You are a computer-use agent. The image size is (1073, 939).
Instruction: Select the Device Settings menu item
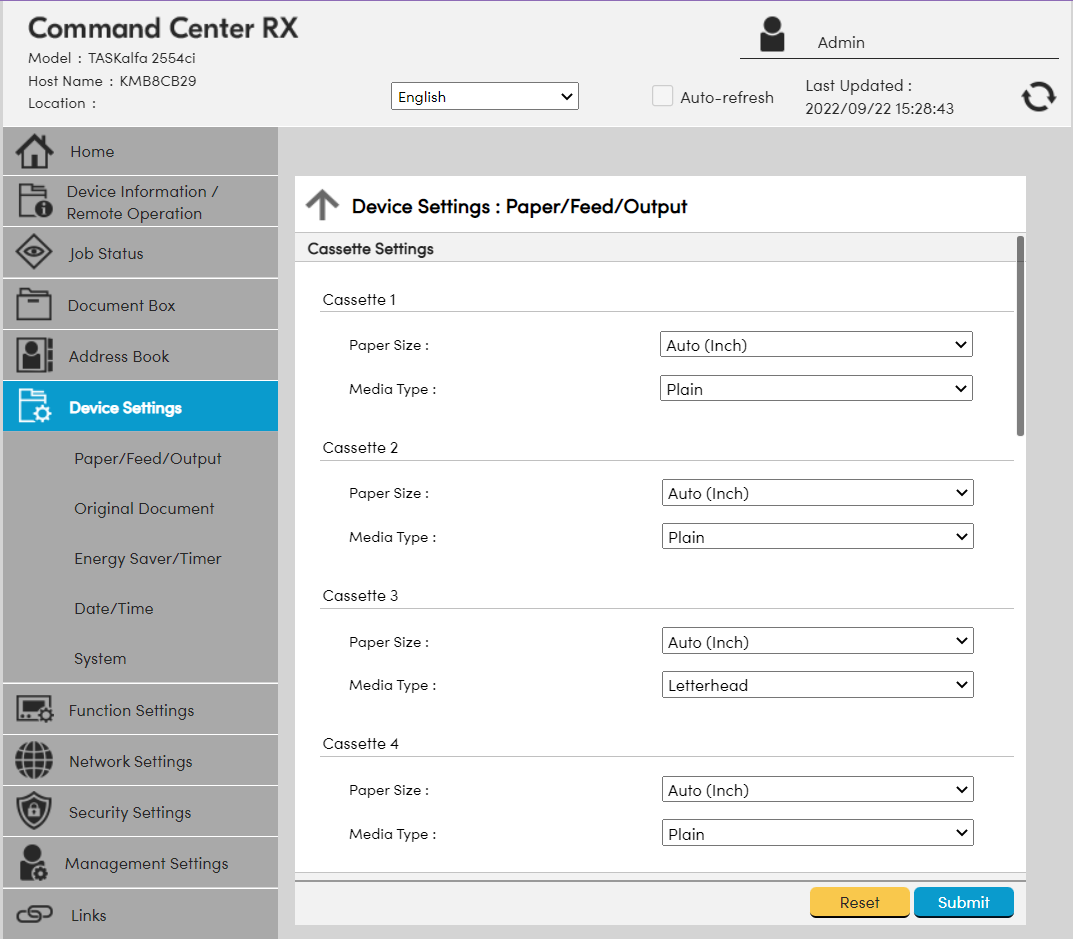140,407
